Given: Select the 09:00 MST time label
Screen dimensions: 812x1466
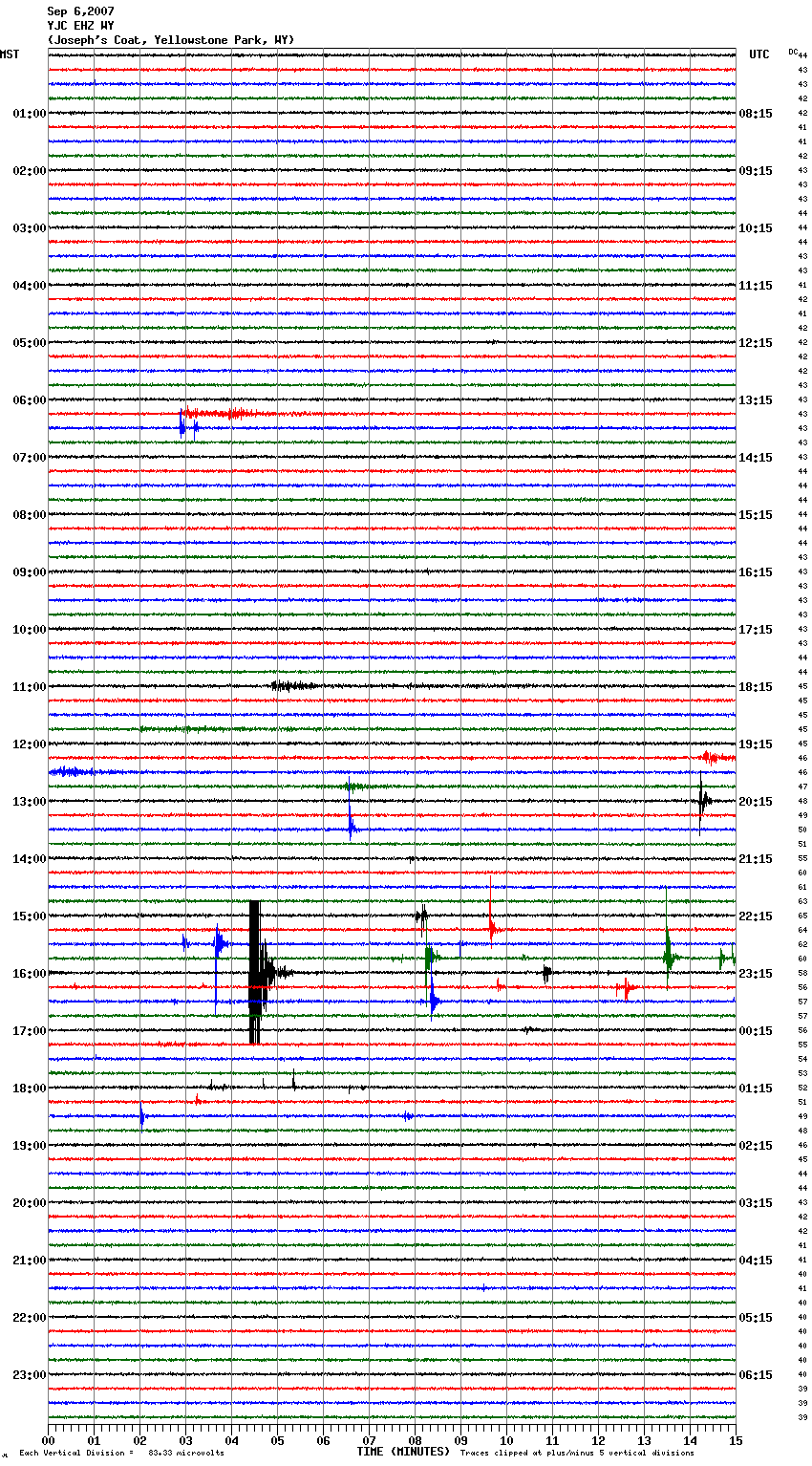Looking at the screenshot, I should tap(29, 572).
